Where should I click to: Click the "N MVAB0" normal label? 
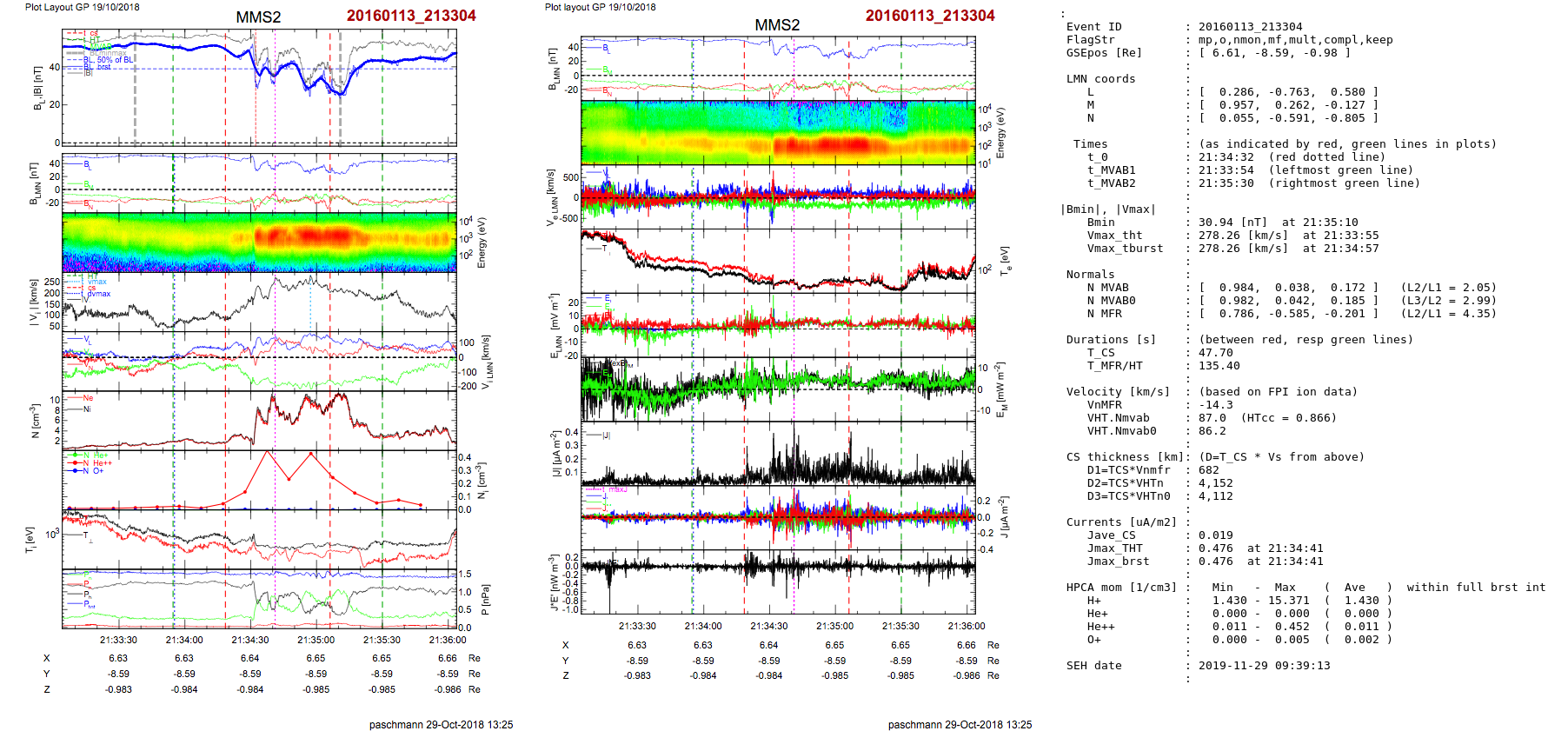click(x=1111, y=301)
